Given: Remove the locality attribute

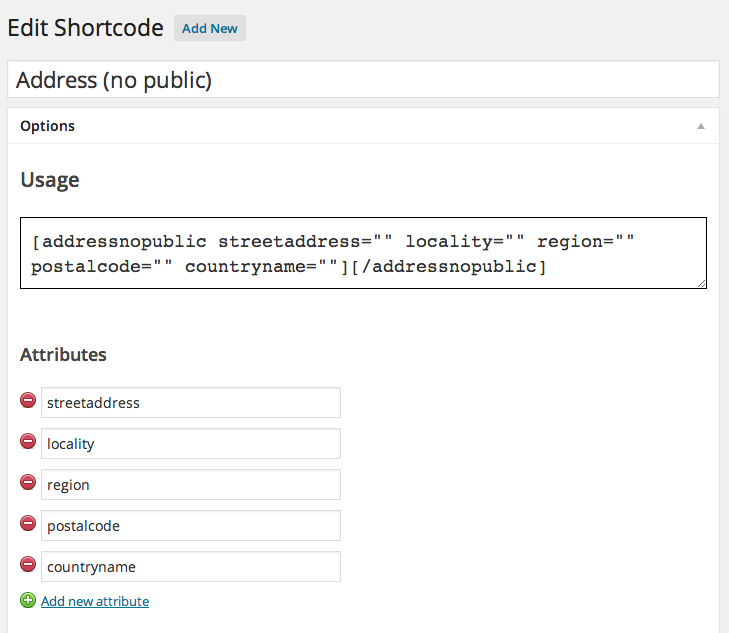Looking at the screenshot, I should pos(28,442).
